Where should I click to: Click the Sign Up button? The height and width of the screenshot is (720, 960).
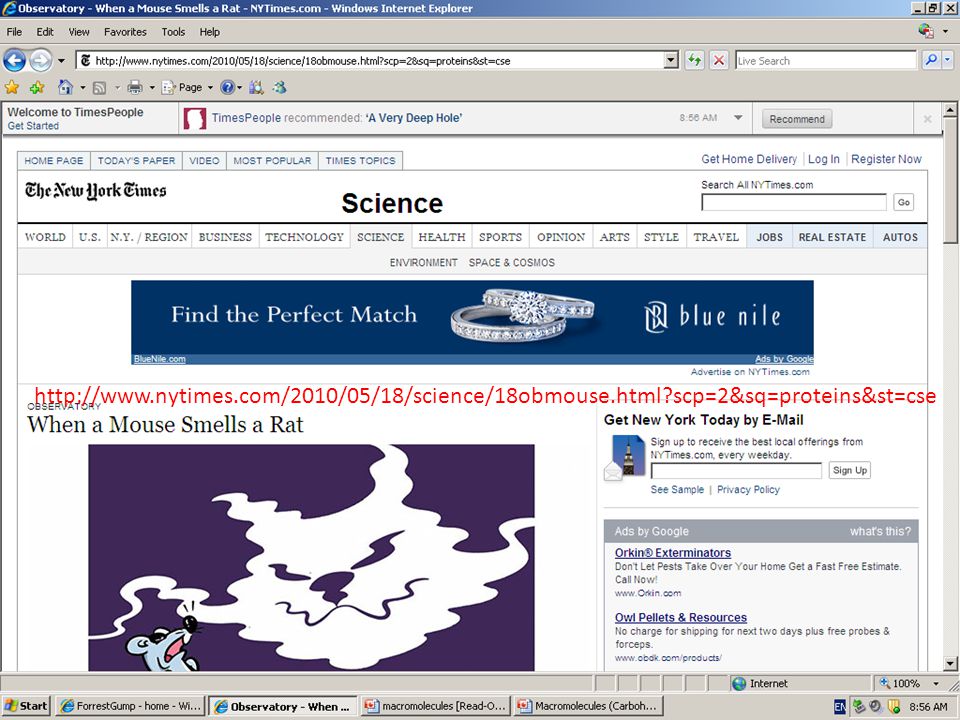(849, 470)
